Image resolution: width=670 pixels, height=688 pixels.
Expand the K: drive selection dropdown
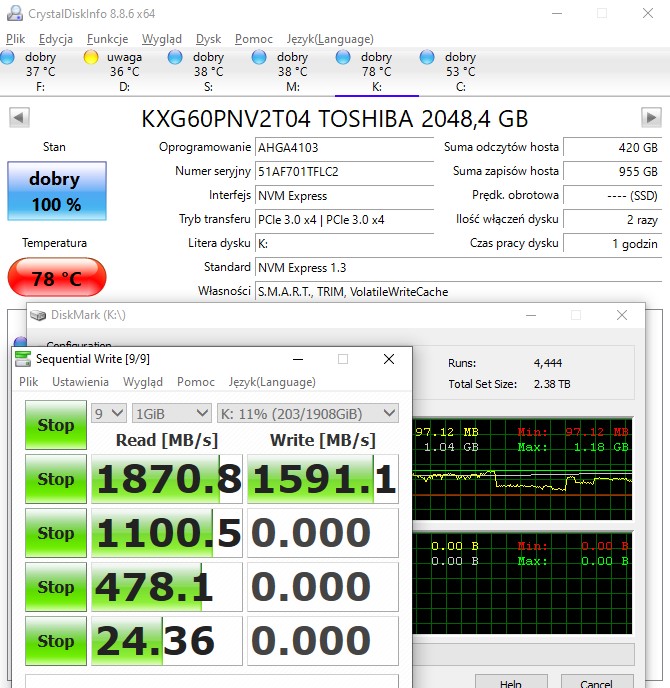point(307,413)
